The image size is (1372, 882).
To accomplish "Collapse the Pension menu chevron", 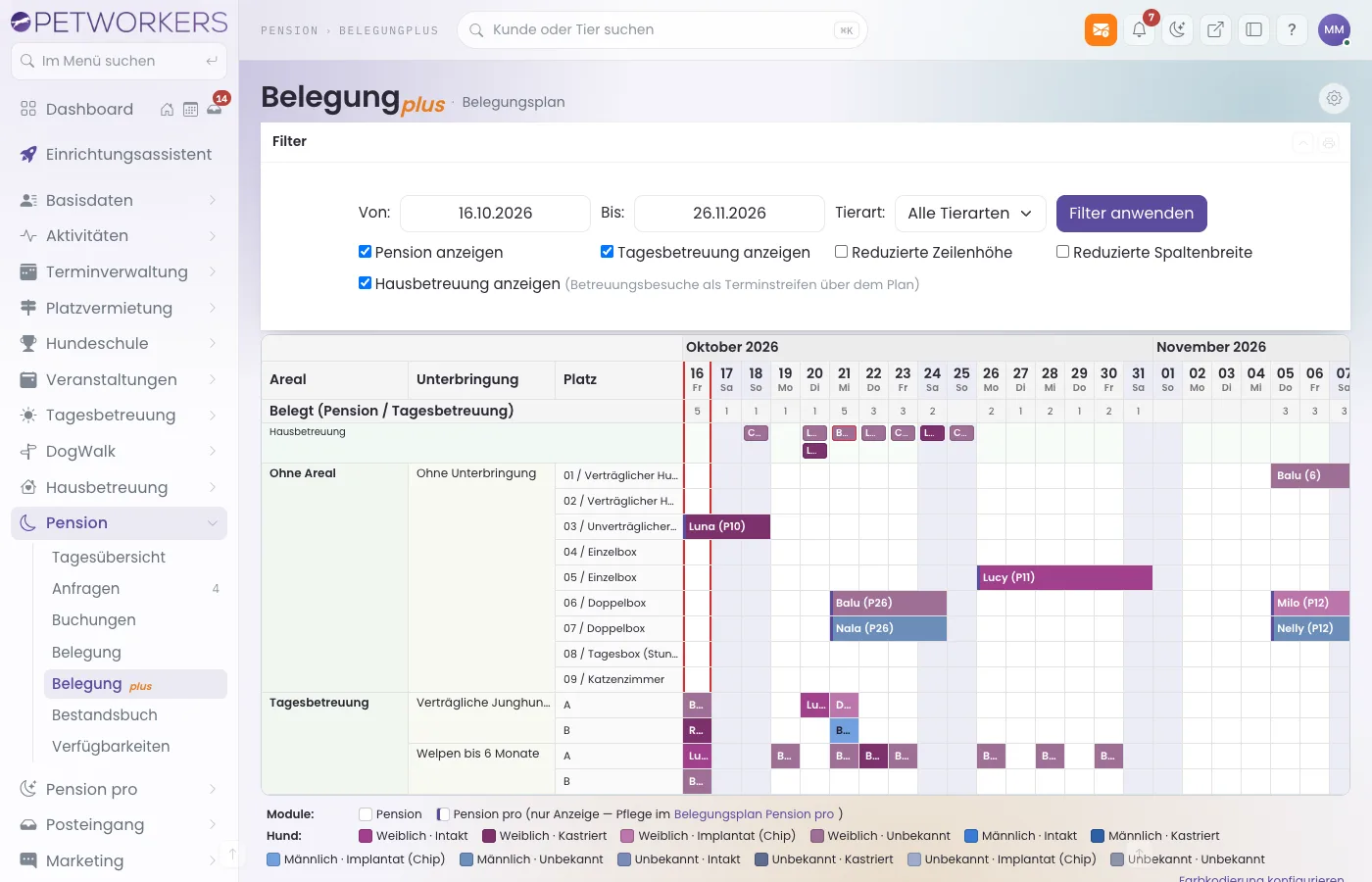I will 213,523.
